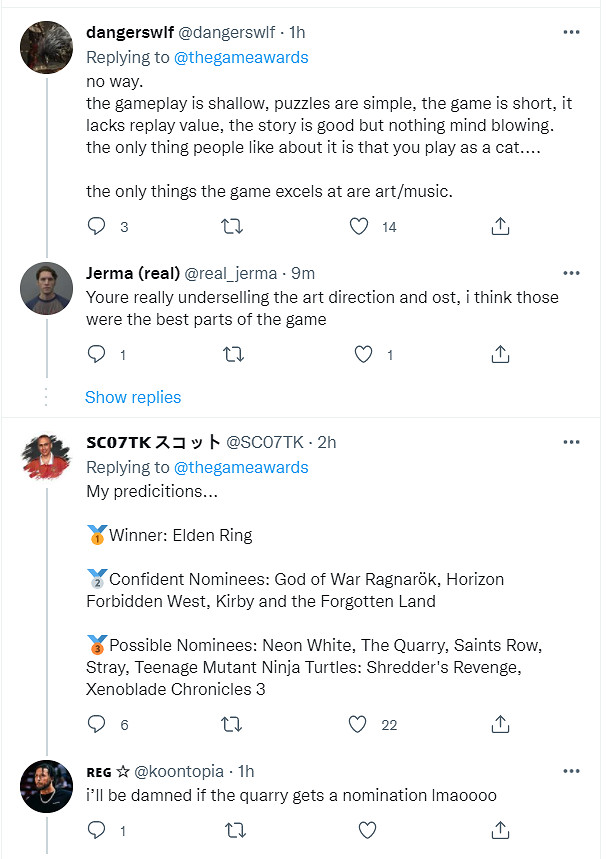Reply to SC07TK's predictions tweet
The image size is (607, 859).
point(96,724)
